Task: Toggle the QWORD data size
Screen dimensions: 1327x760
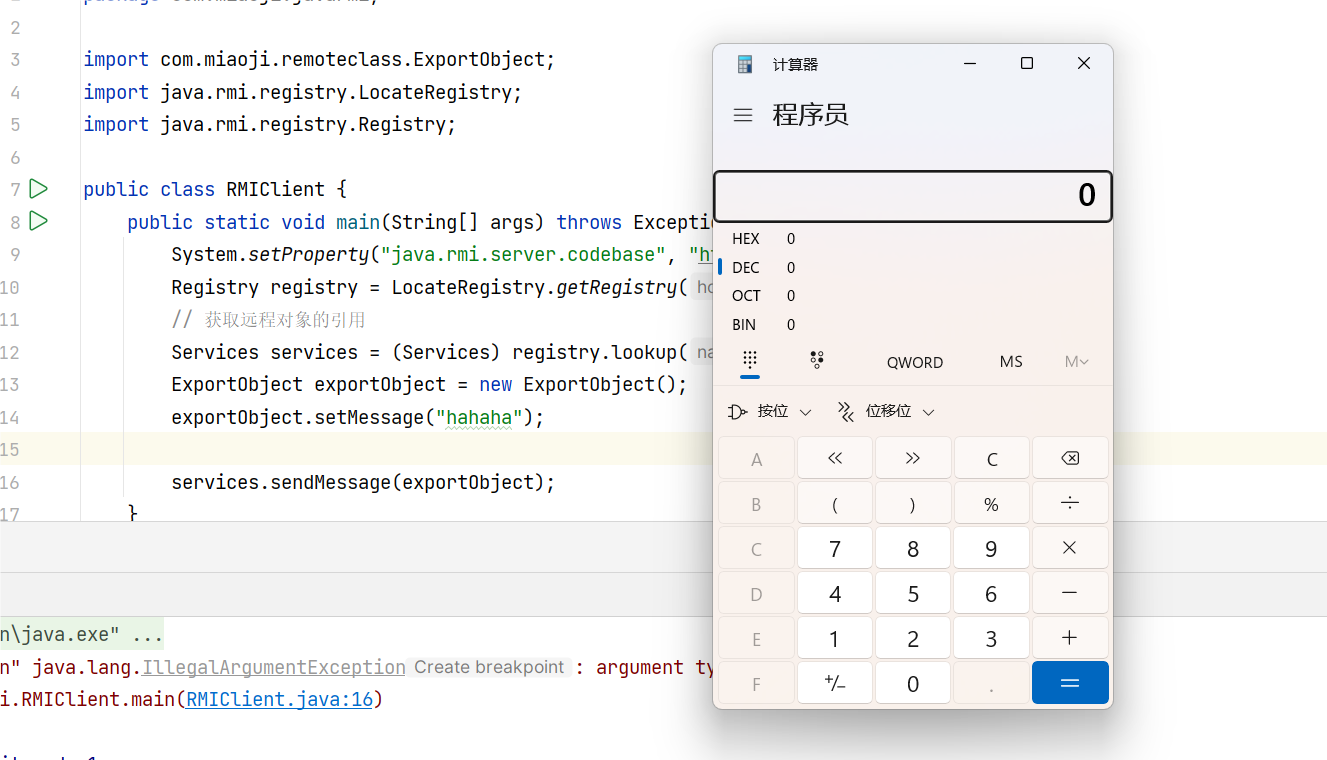Action: [x=914, y=362]
